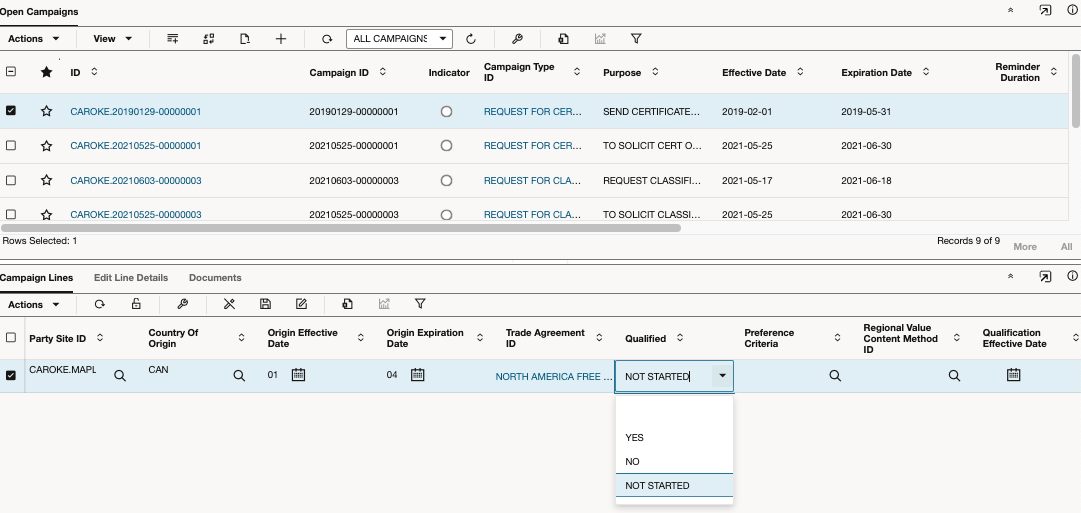1081x513 pixels.
Task: Click the Country Of Origin search magnifier
Action: [x=239, y=376]
